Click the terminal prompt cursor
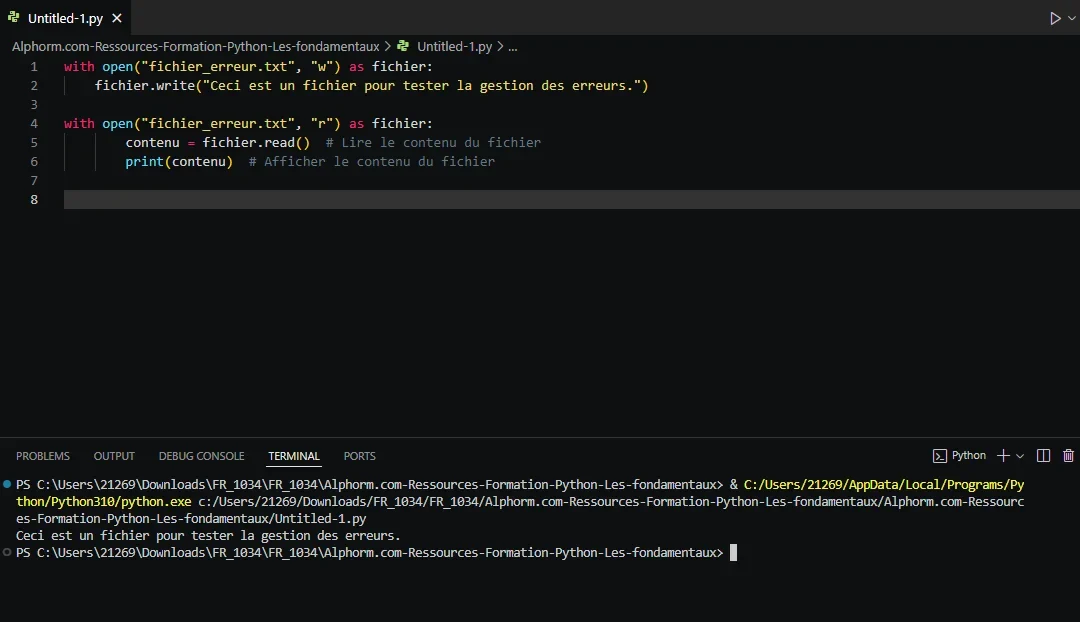The width and height of the screenshot is (1080, 622). coord(734,552)
